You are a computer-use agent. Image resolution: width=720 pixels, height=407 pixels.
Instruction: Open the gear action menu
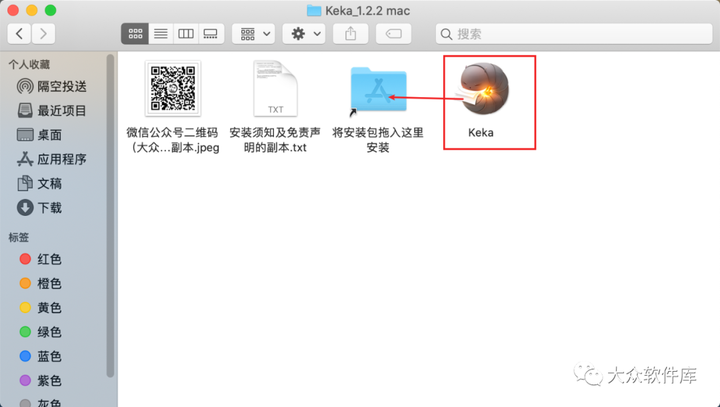click(304, 34)
